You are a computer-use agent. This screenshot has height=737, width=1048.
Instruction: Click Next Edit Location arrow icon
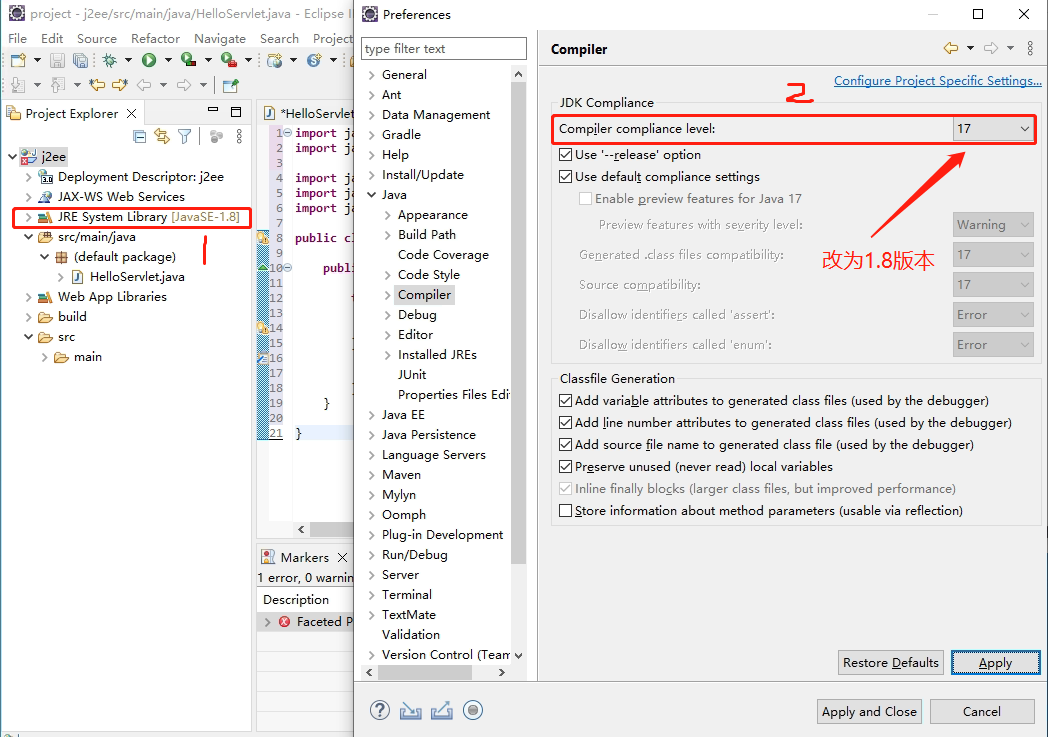(x=120, y=85)
